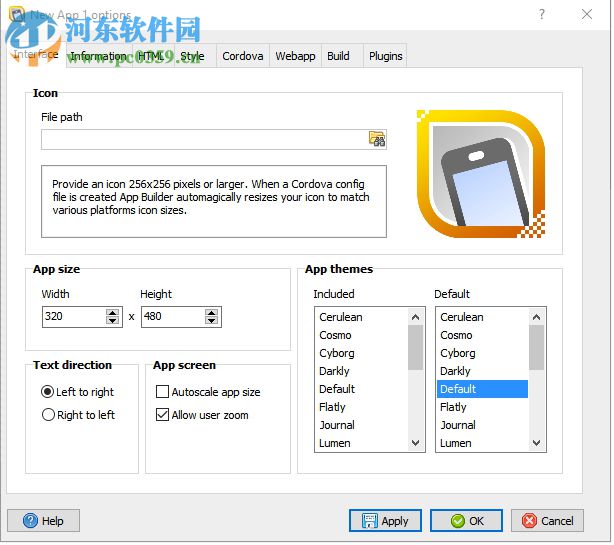Click the browse file path icon
The image size is (614, 545).
[377, 139]
